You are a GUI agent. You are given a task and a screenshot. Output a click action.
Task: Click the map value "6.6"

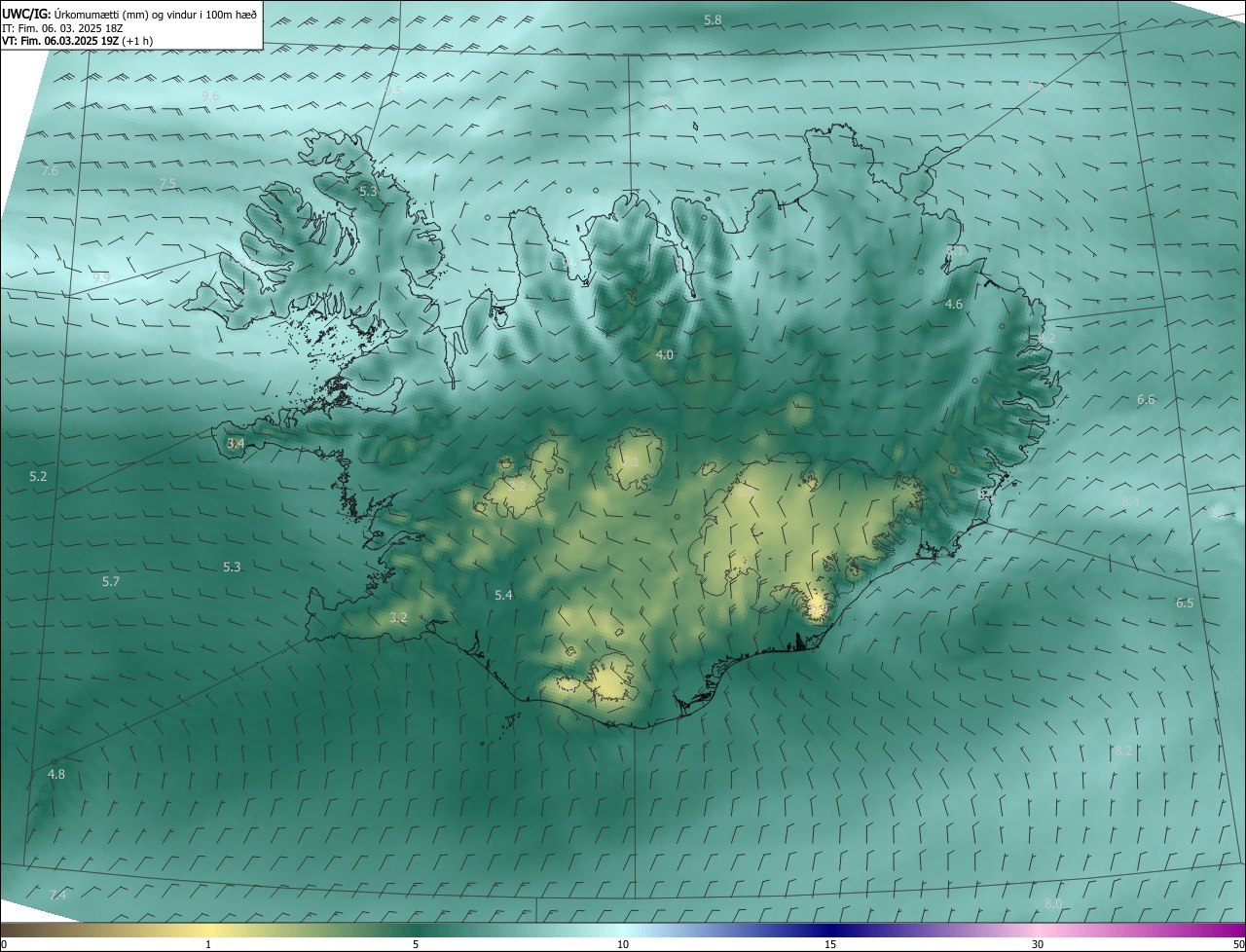[x=1146, y=400]
